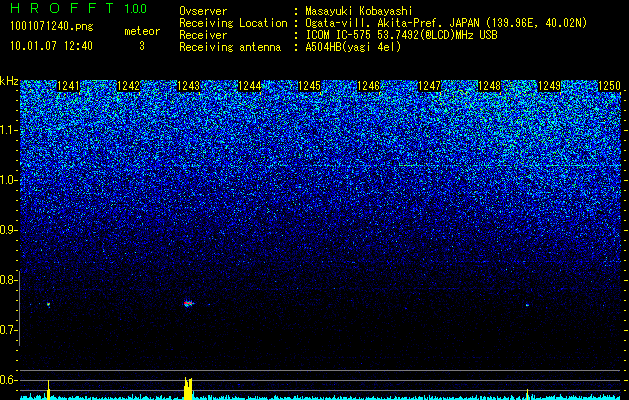The width and height of the screenshot is (629, 400).
Task: Click the meteor count label
Action: coord(142,31)
